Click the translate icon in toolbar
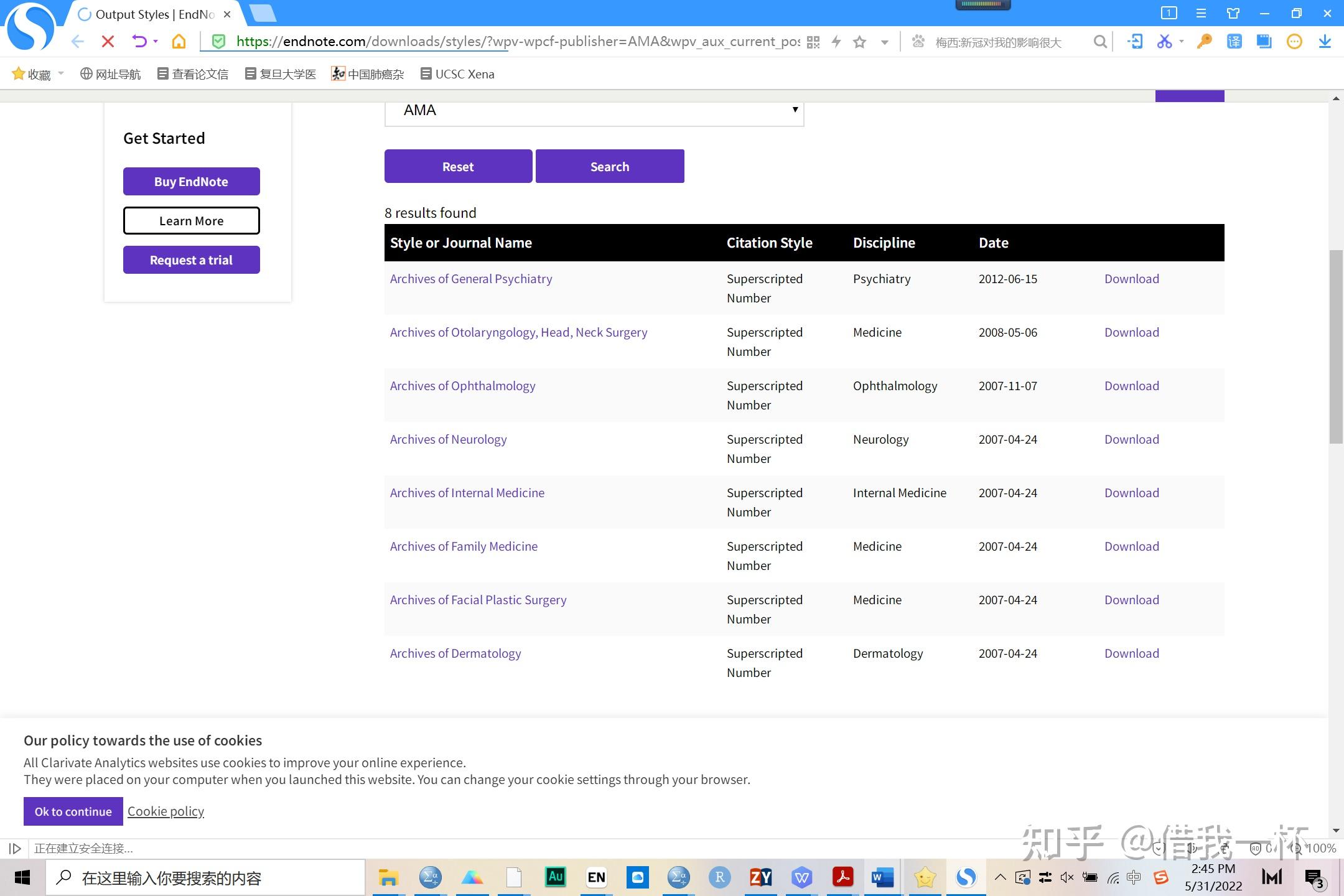Viewport: 1344px width, 896px height. pos(1234,42)
